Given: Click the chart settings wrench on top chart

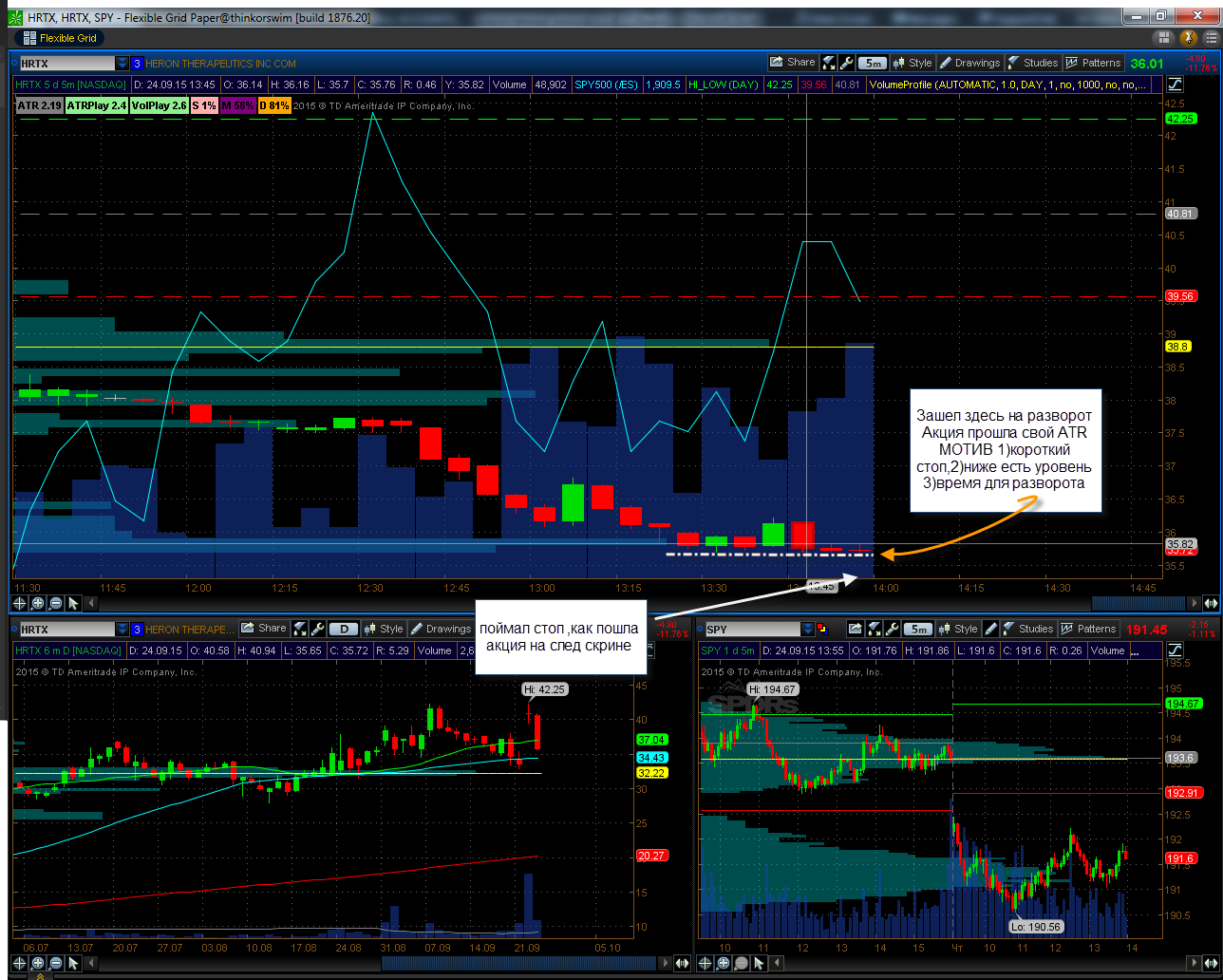Looking at the screenshot, I should pos(846,63).
